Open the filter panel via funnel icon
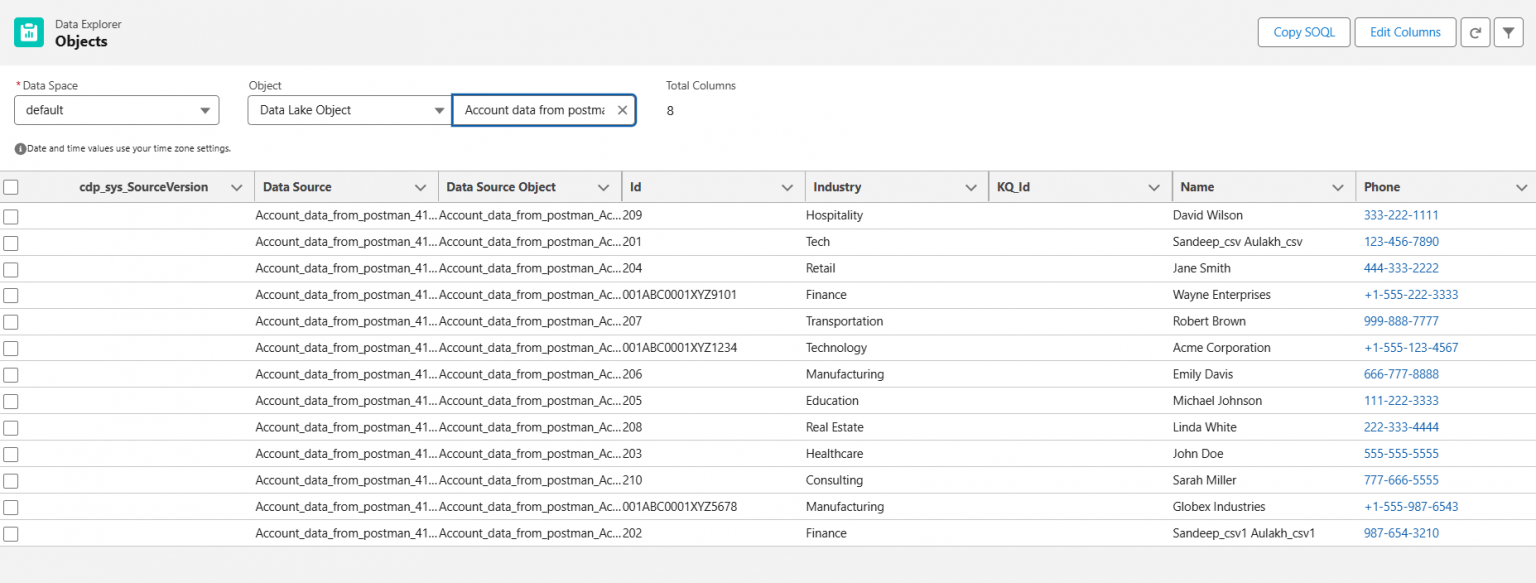This screenshot has width=1536, height=583. click(x=1508, y=32)
